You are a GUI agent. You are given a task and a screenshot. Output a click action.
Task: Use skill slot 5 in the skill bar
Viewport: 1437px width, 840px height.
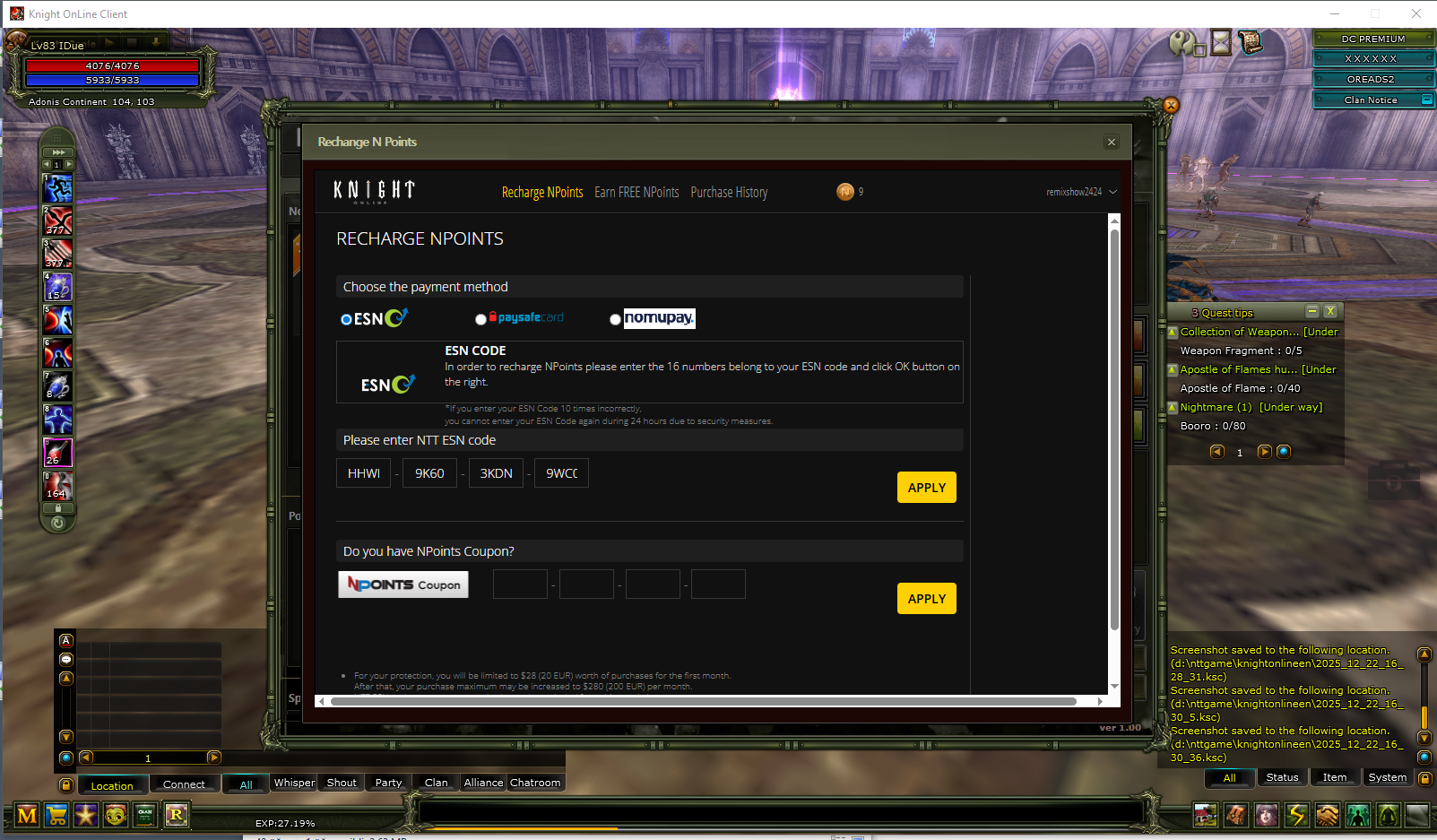58,320
